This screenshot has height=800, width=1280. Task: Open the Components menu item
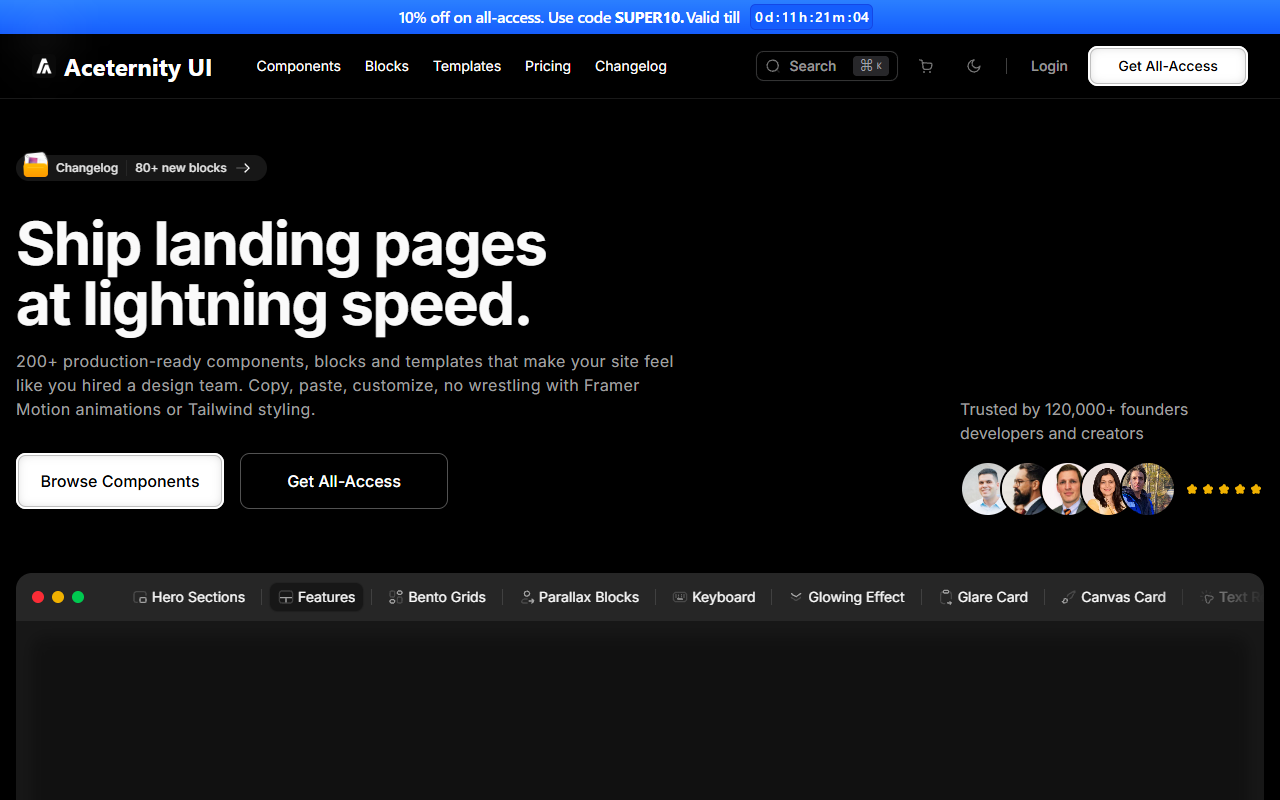point(298,66)
